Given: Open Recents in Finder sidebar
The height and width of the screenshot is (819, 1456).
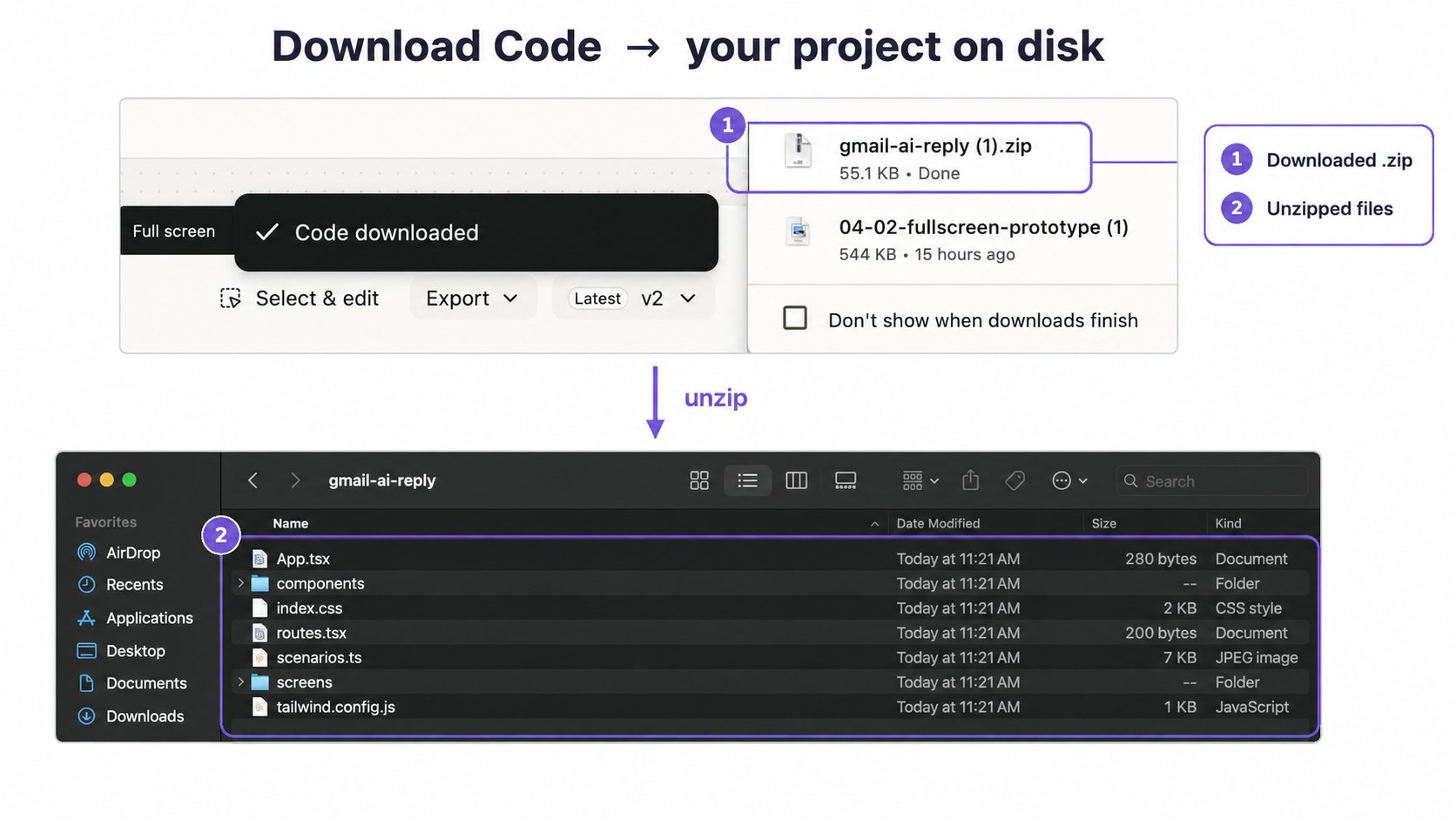Looking at the screenshot, I should coord(121,585).
